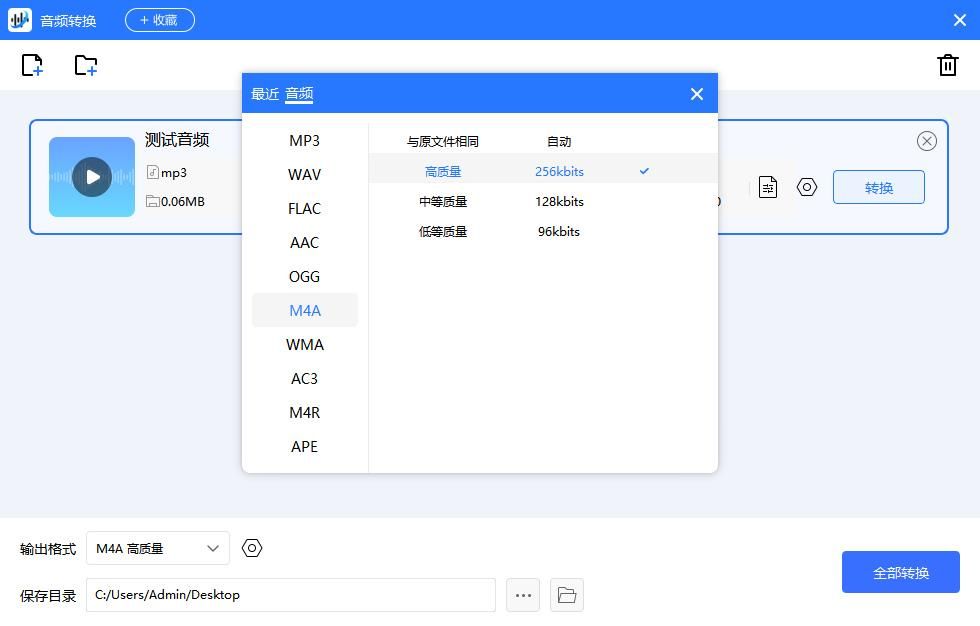Image resolution: width=980 pixels, height=626 pixels.
Task: Select WAV format
Action: (x=304, y=174)
